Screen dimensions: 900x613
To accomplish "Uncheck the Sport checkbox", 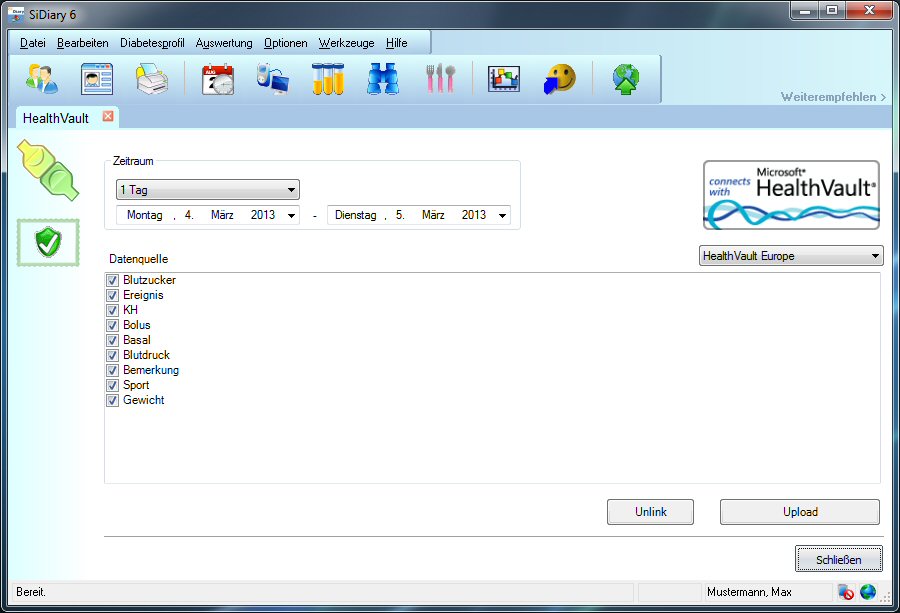I will click(112, 385).
